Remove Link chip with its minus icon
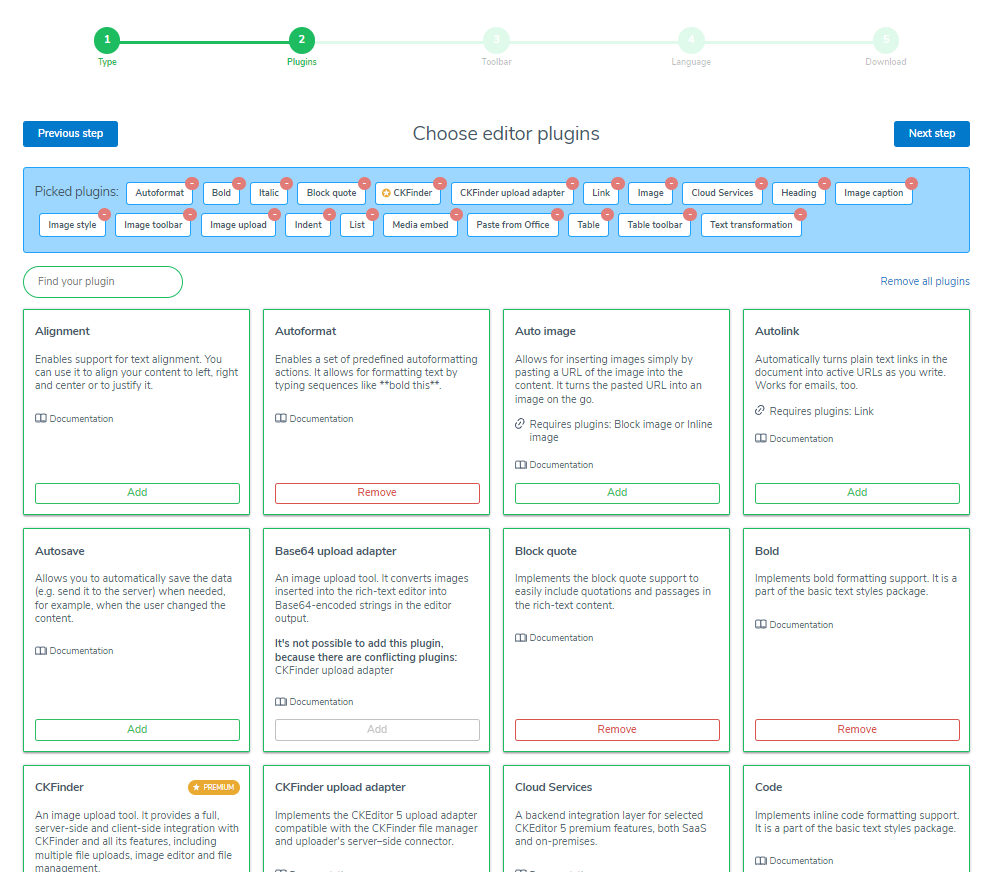Screen dimensions: 994x872 pos(618,183)
